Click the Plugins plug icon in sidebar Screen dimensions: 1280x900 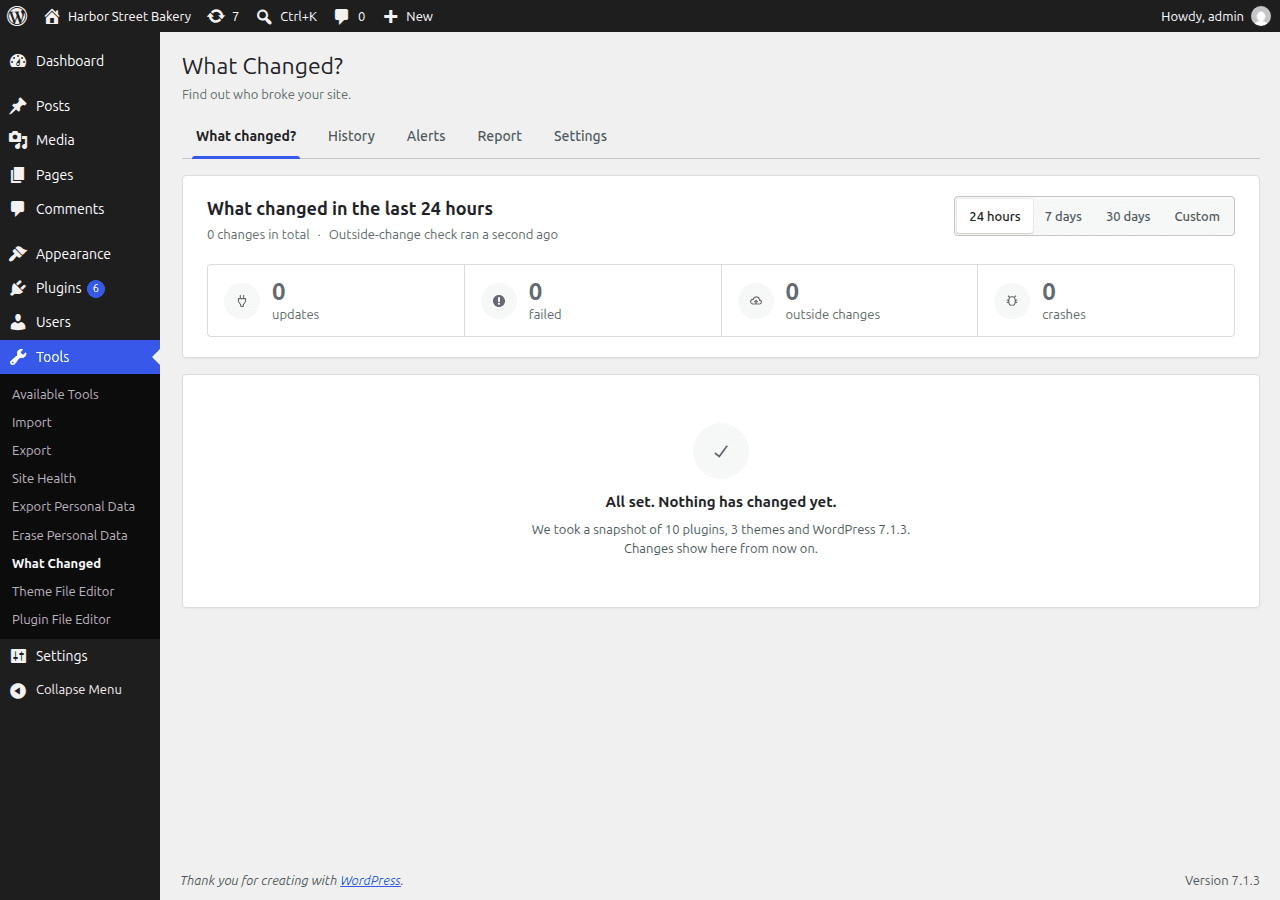[18, 288]
